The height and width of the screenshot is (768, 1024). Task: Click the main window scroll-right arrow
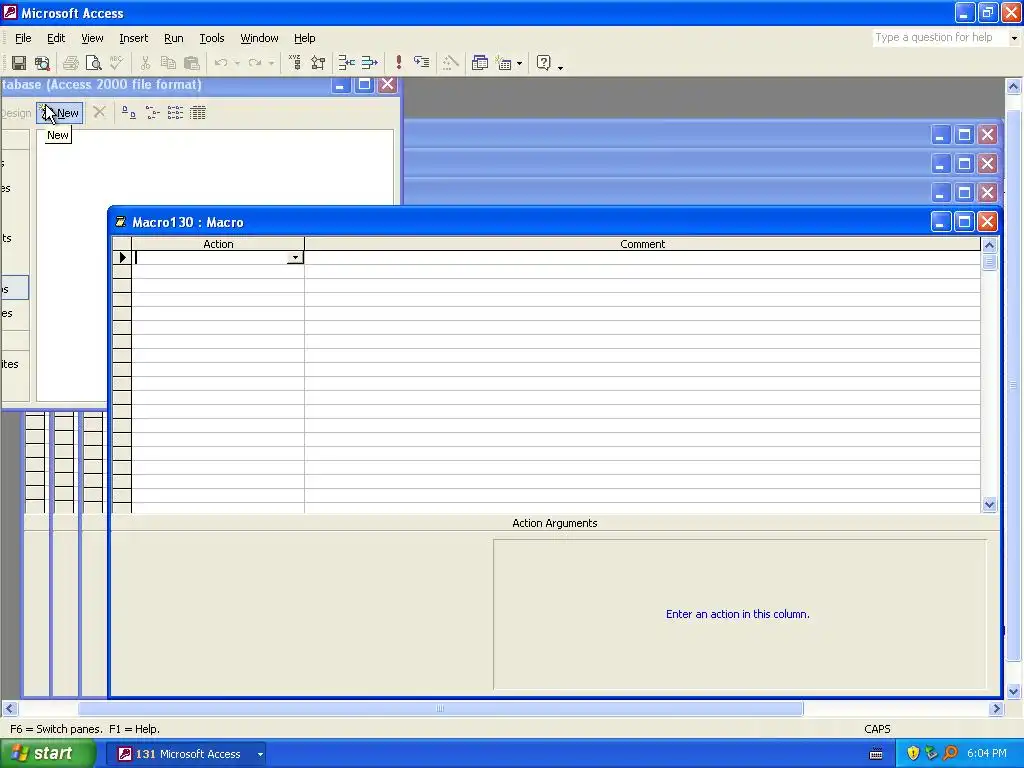pyautogui.click(x=996, y=709)
